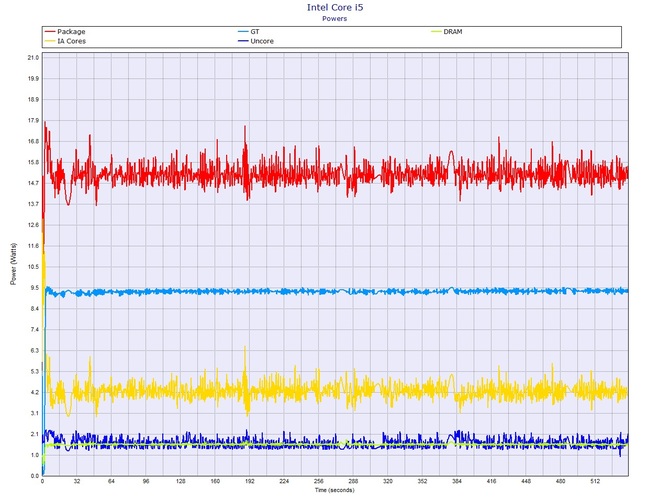Screen dimensions: 670x502
Task: Click the 19.9 y-axis value
Action: (33, 79)
